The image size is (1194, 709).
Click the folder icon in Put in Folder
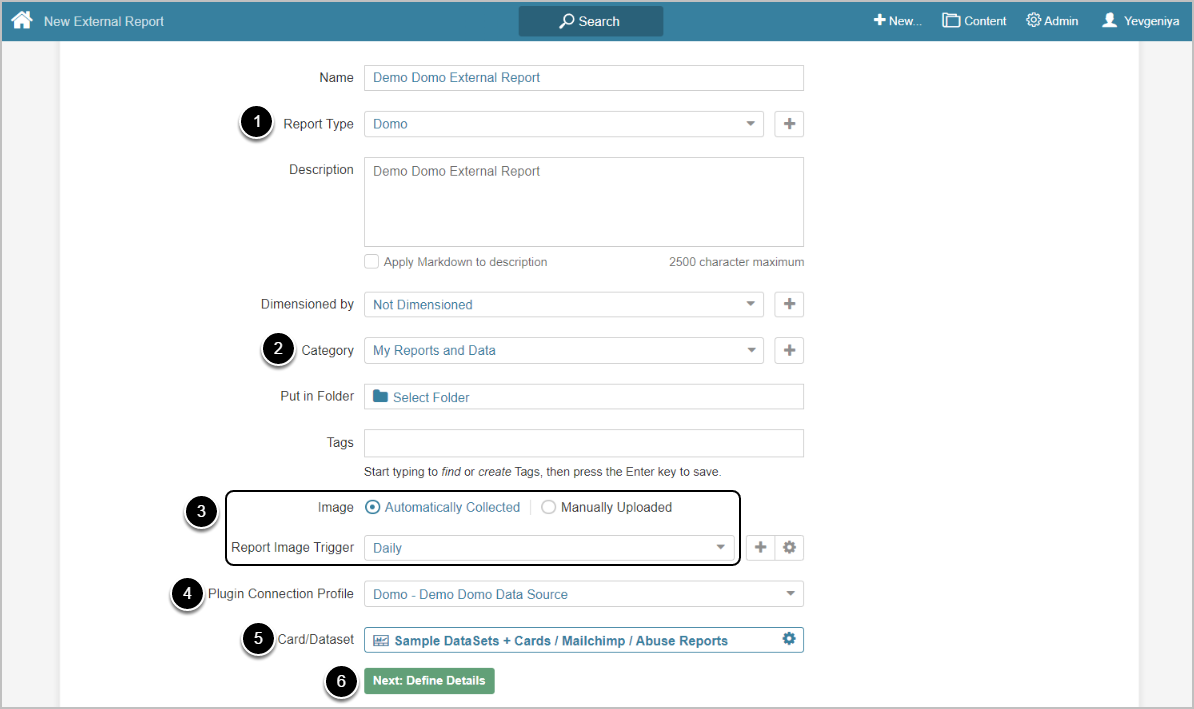point(380,397)
